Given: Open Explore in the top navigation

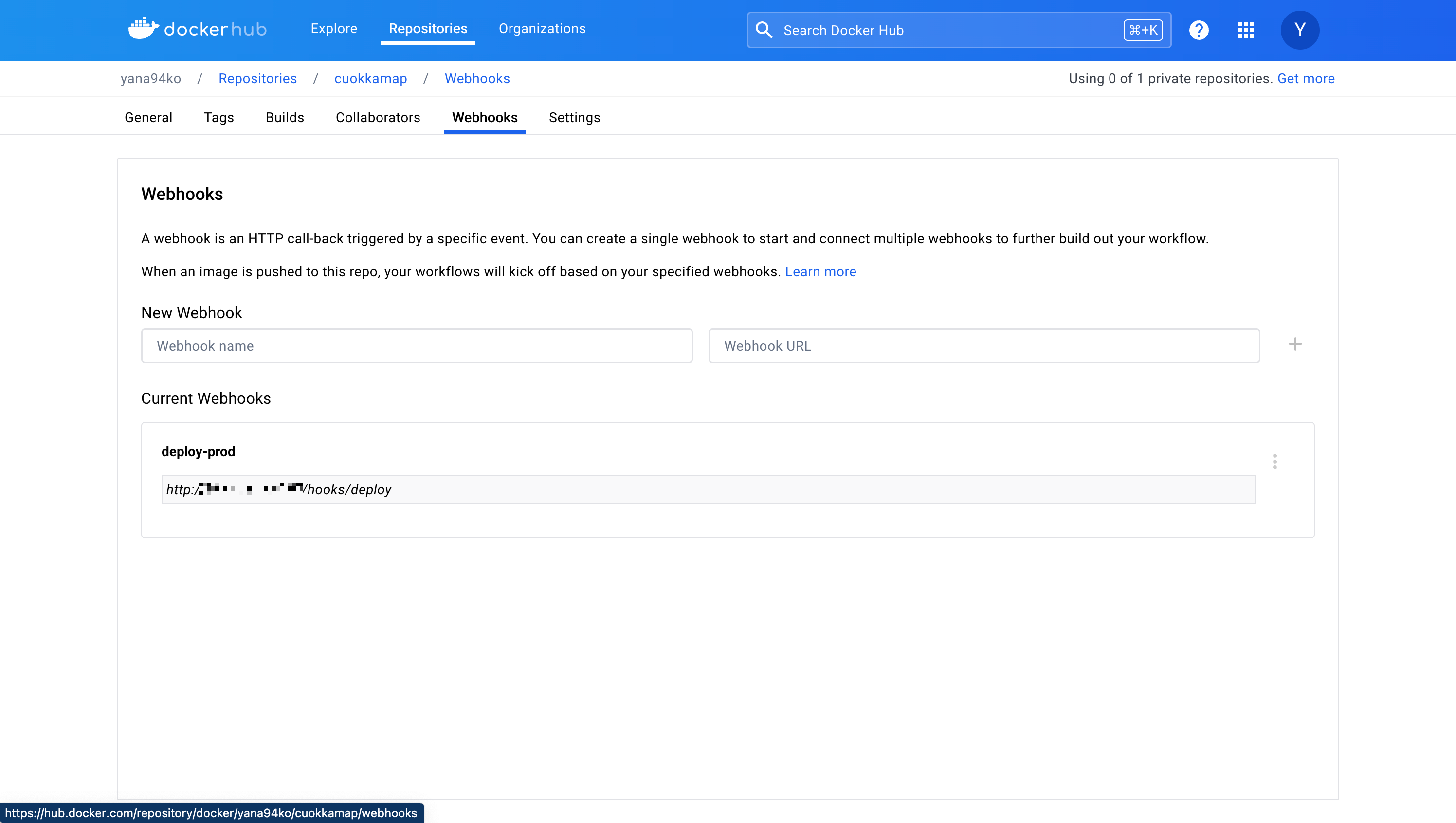Looking at the screenshot, I should [x=334, y=29].
